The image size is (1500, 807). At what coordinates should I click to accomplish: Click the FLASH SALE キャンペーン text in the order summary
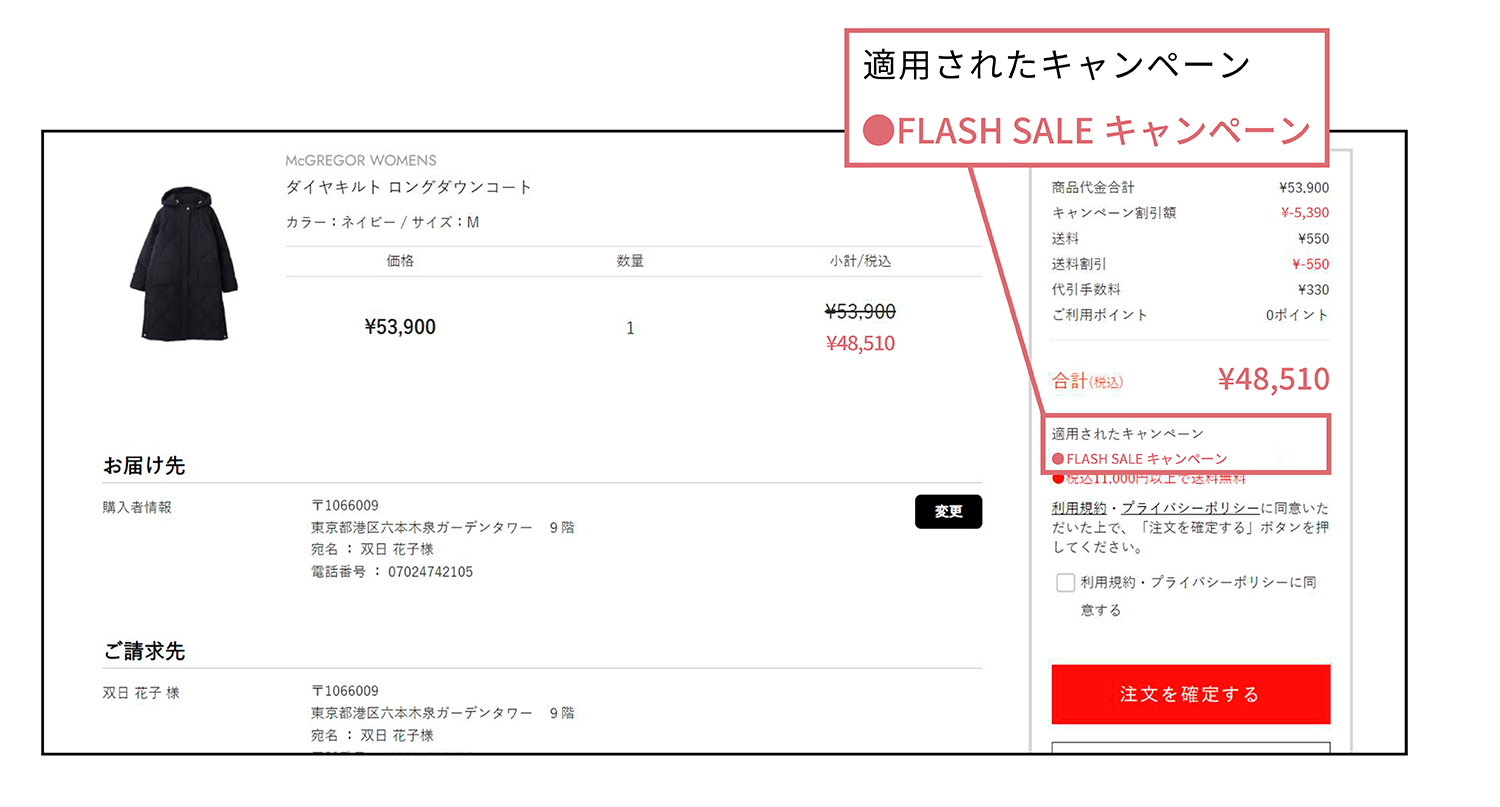pyautogui.click(x=1146, y=459)
